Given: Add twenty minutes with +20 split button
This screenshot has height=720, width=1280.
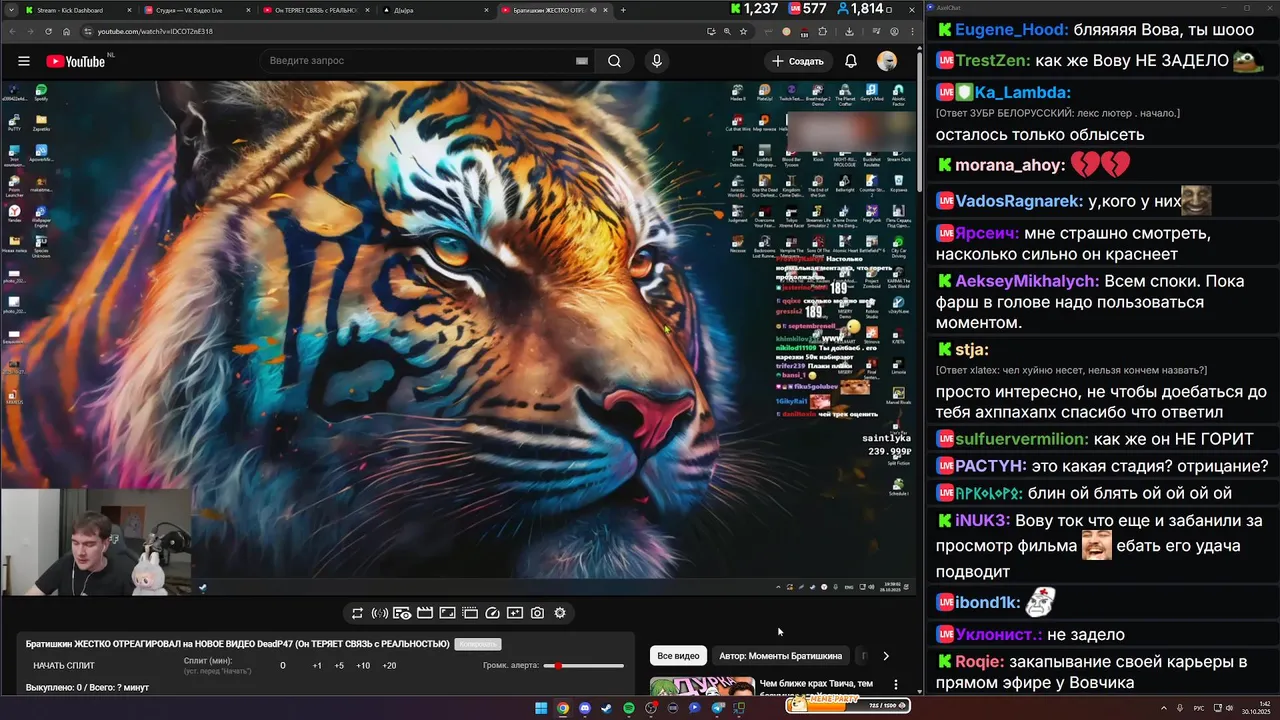Looking at the screenshot, I should click(389, 666).
